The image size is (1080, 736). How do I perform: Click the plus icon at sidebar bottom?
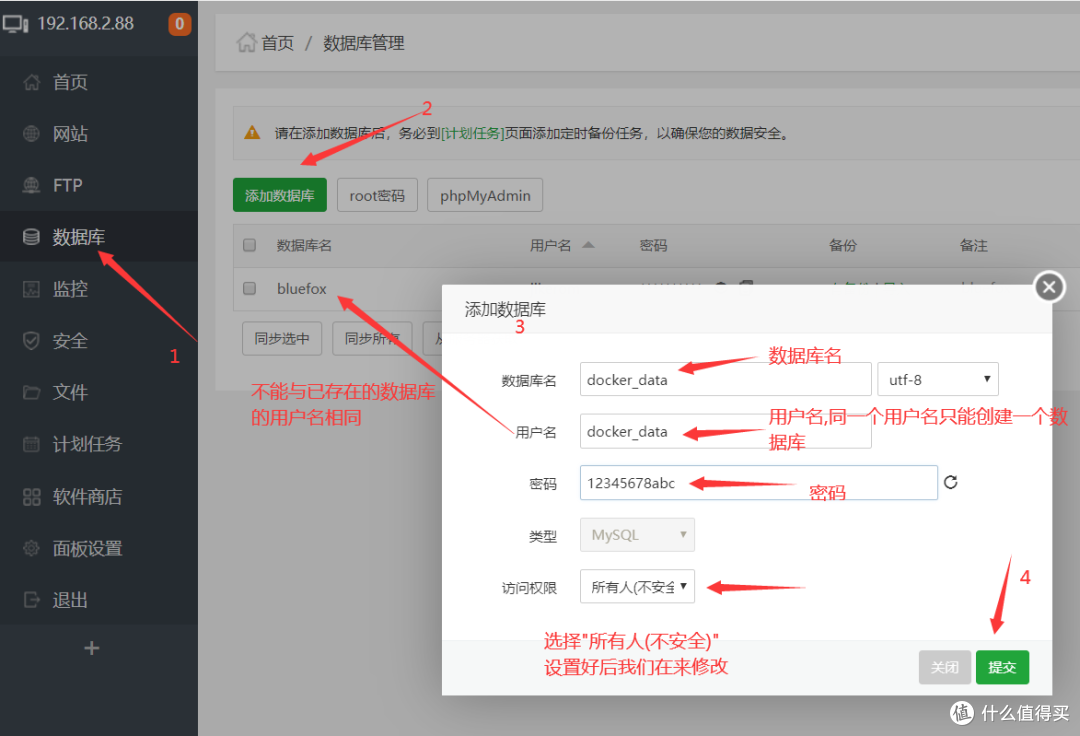[x=92, y=648]
